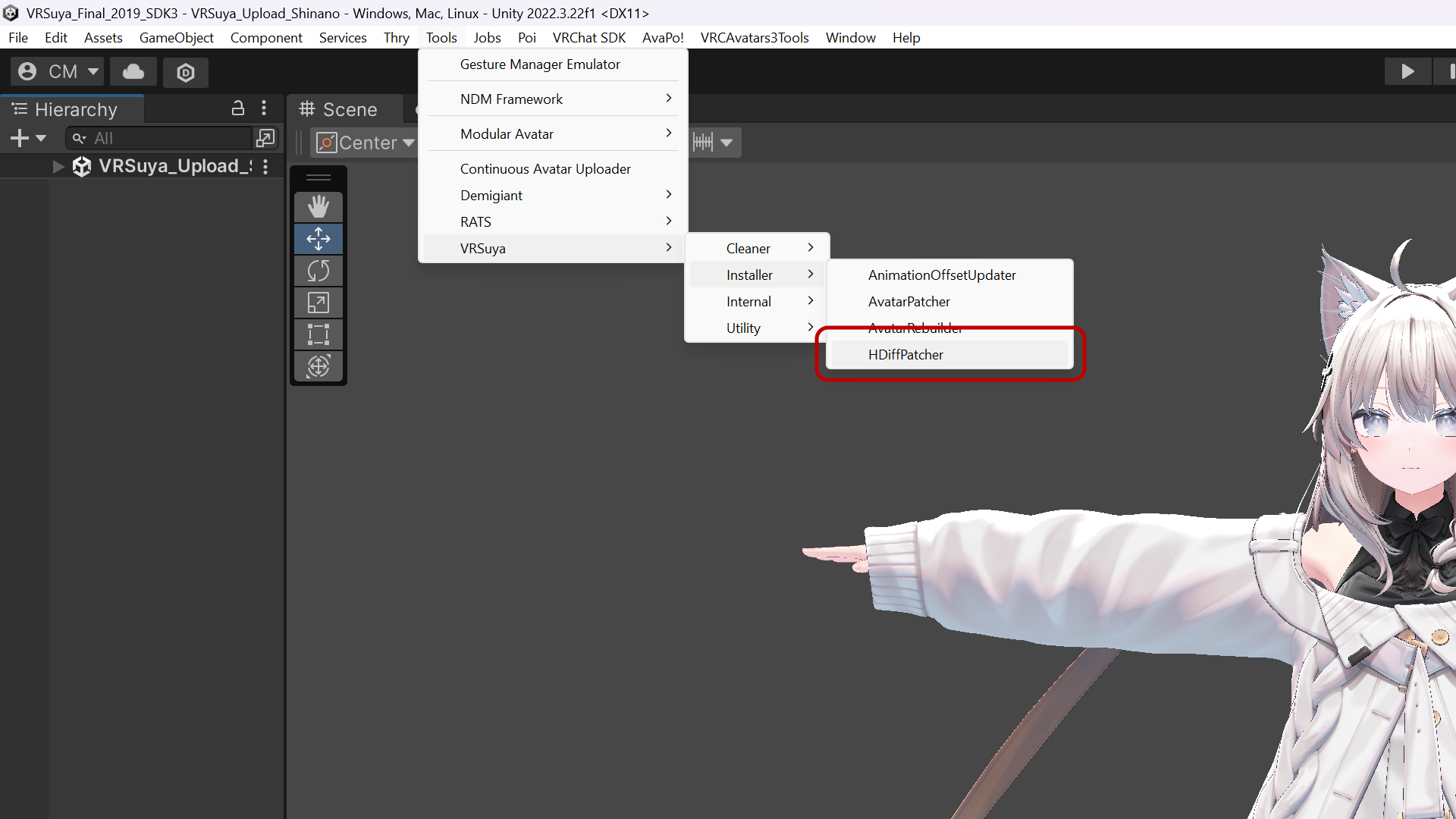Open the Jobs menu

click(487, 38)
